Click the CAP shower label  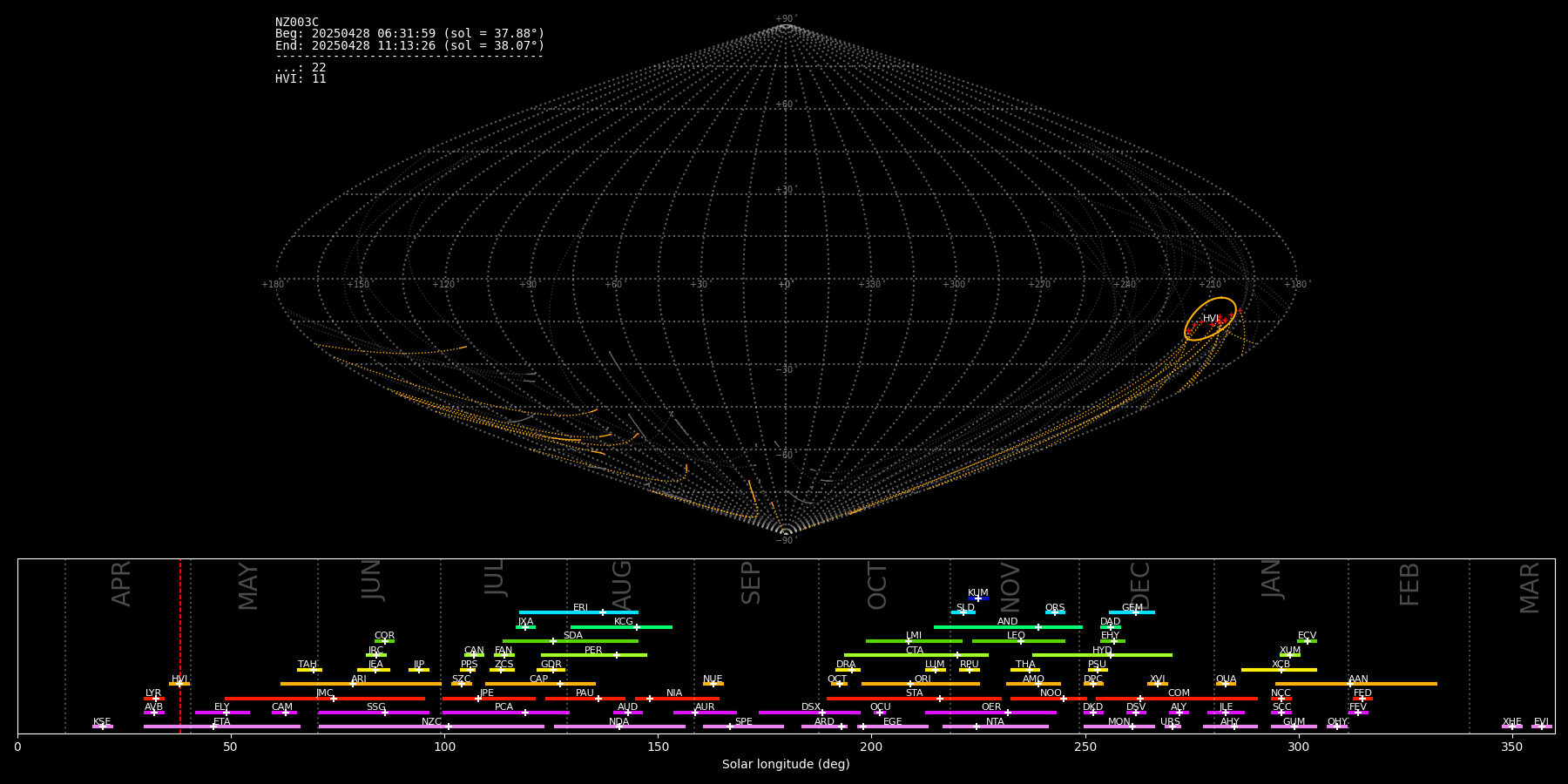[x=539, y=679]
